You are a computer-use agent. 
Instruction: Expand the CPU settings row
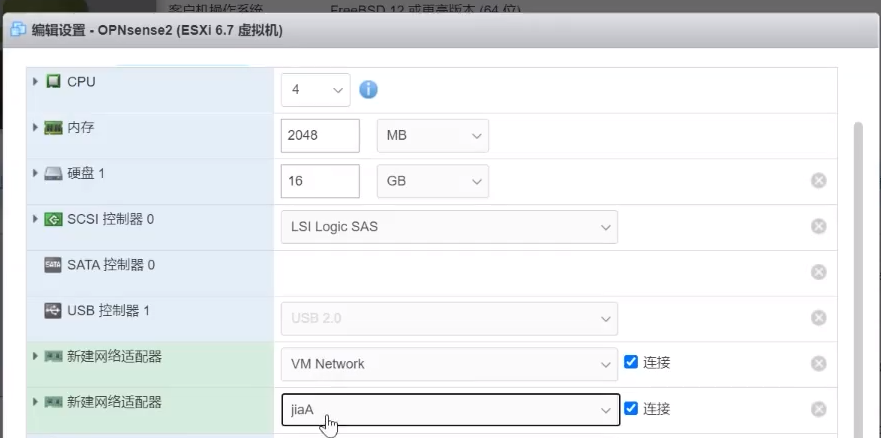[35, 82]
